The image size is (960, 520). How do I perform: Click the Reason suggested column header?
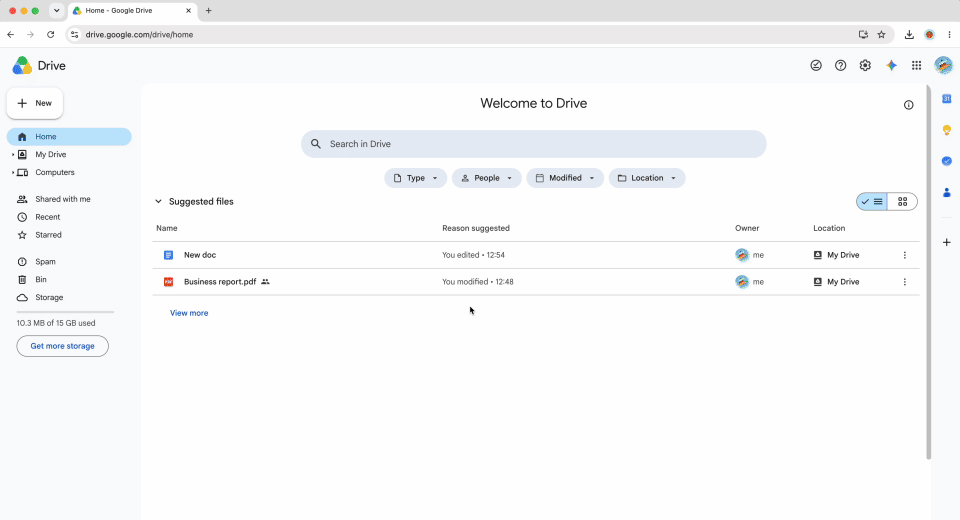[476, 228]
